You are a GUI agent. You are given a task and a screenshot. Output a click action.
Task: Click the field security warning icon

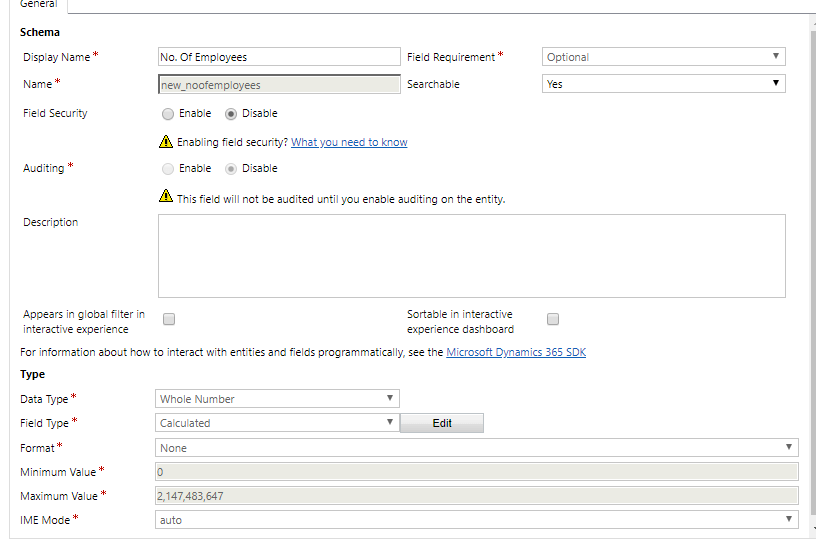pyautogui.click(x=165, y=142)
